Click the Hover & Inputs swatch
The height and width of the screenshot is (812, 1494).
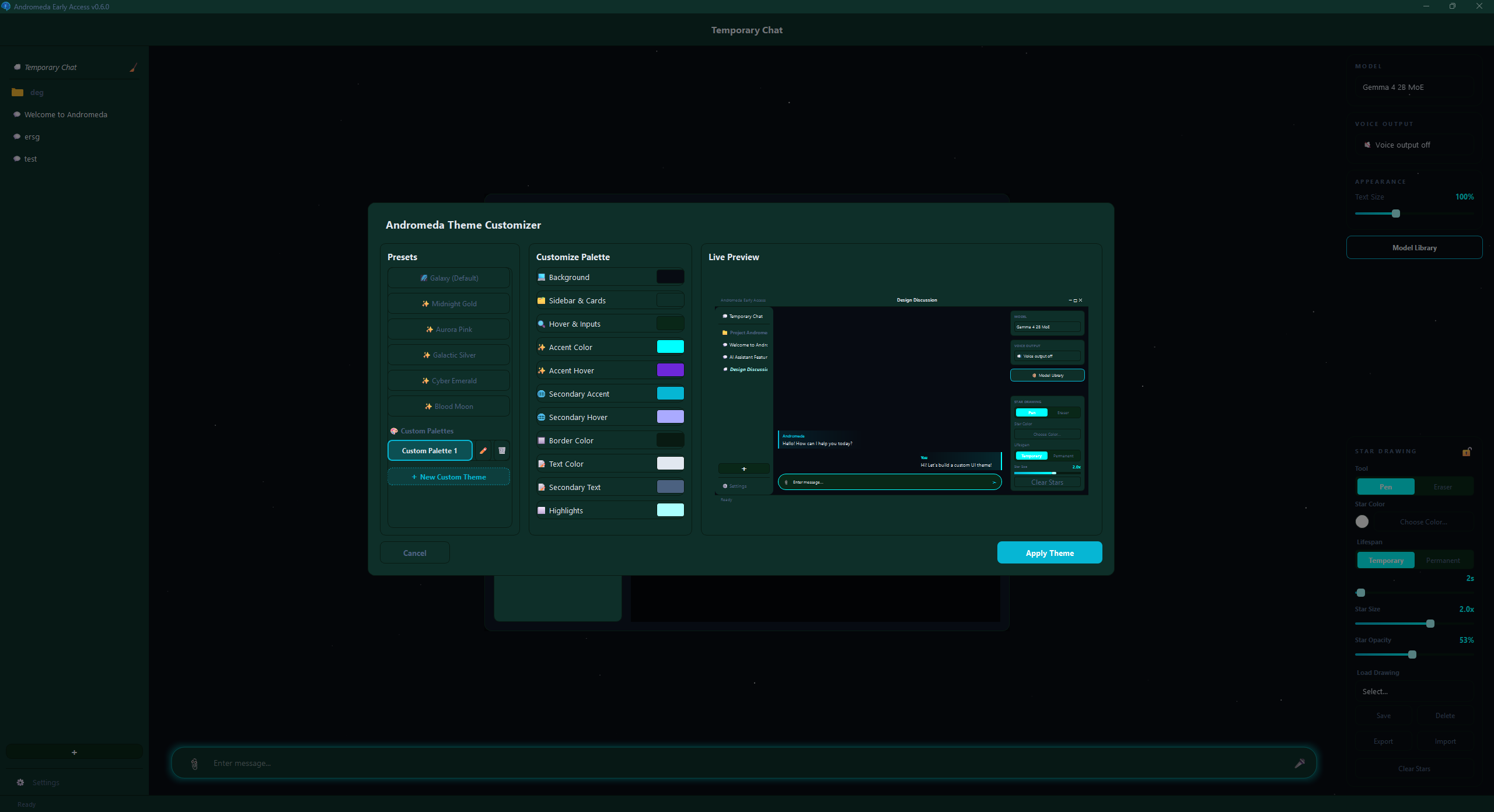pyautogui.click(x=670, y=323)
